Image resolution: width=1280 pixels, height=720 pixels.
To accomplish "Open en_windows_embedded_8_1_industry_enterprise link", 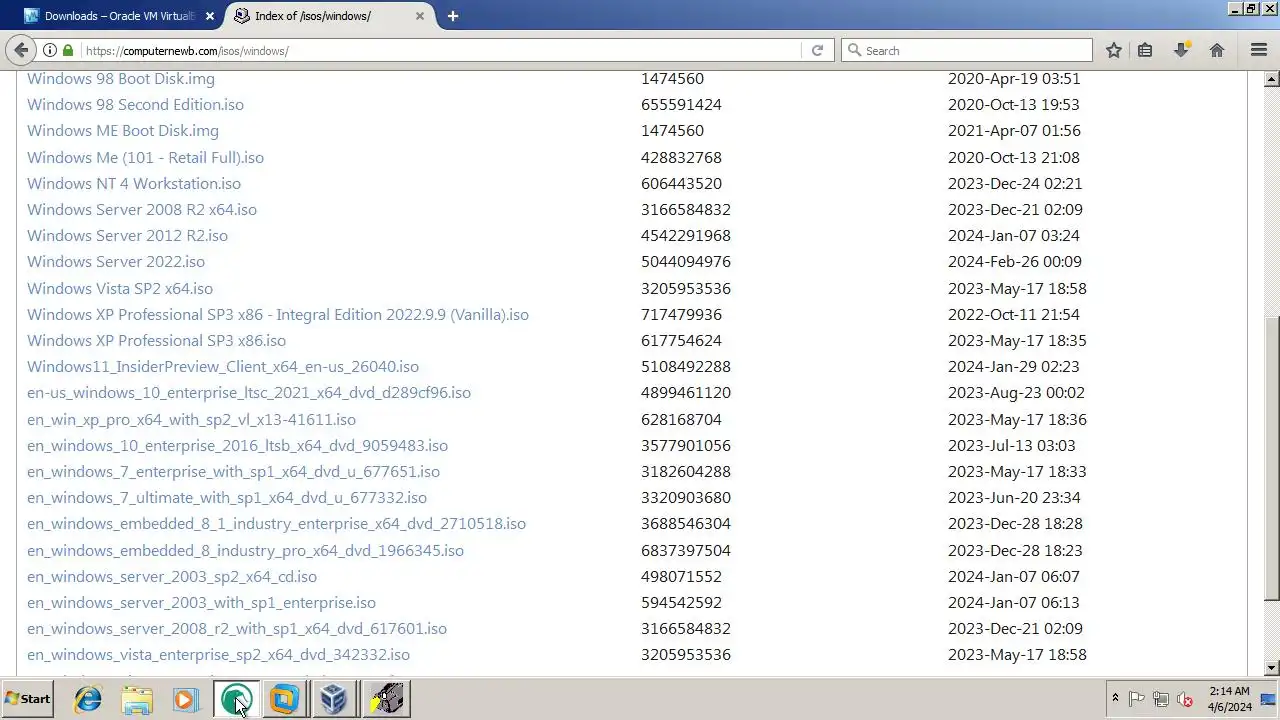I will tap(276, 523).
